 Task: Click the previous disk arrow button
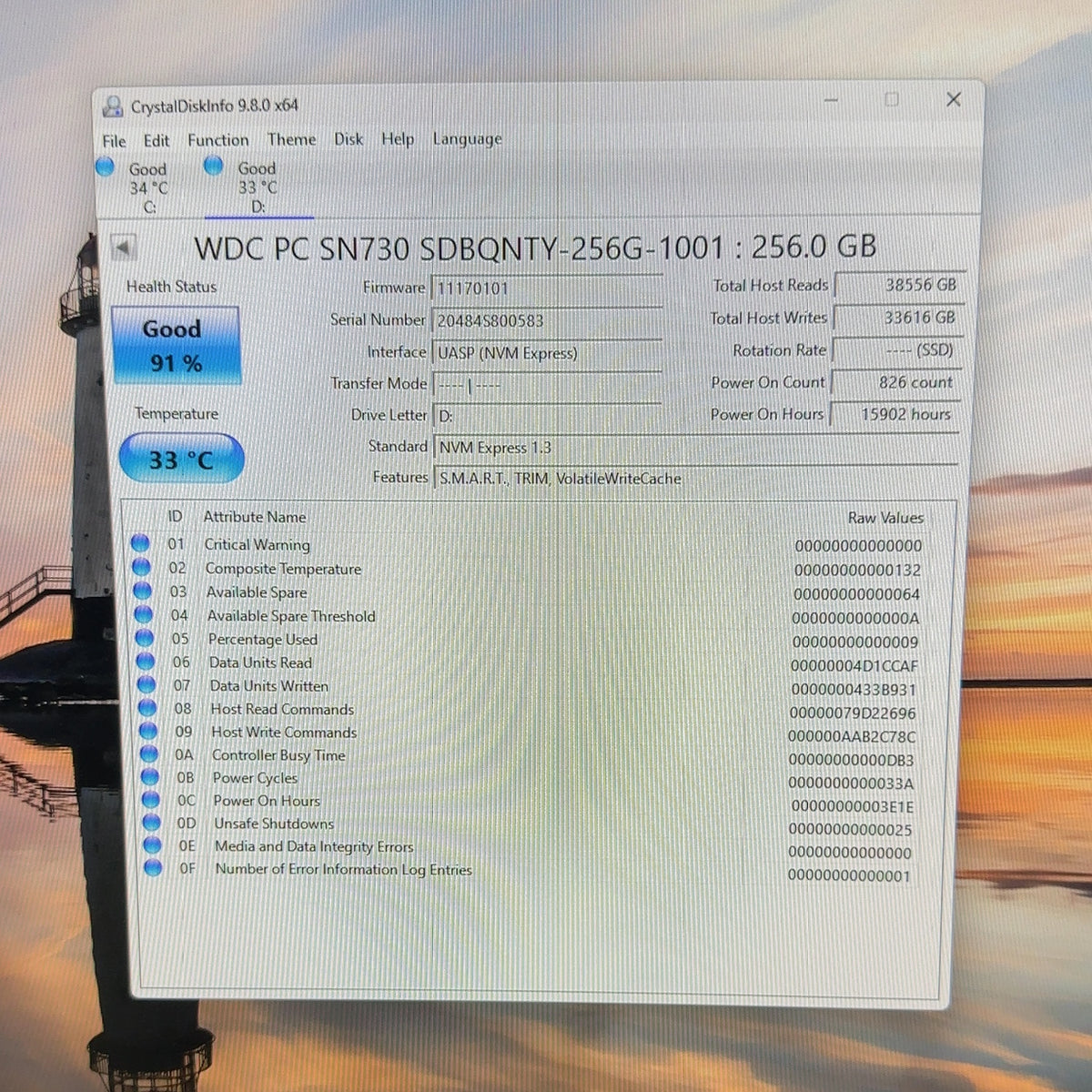(123, 248)
